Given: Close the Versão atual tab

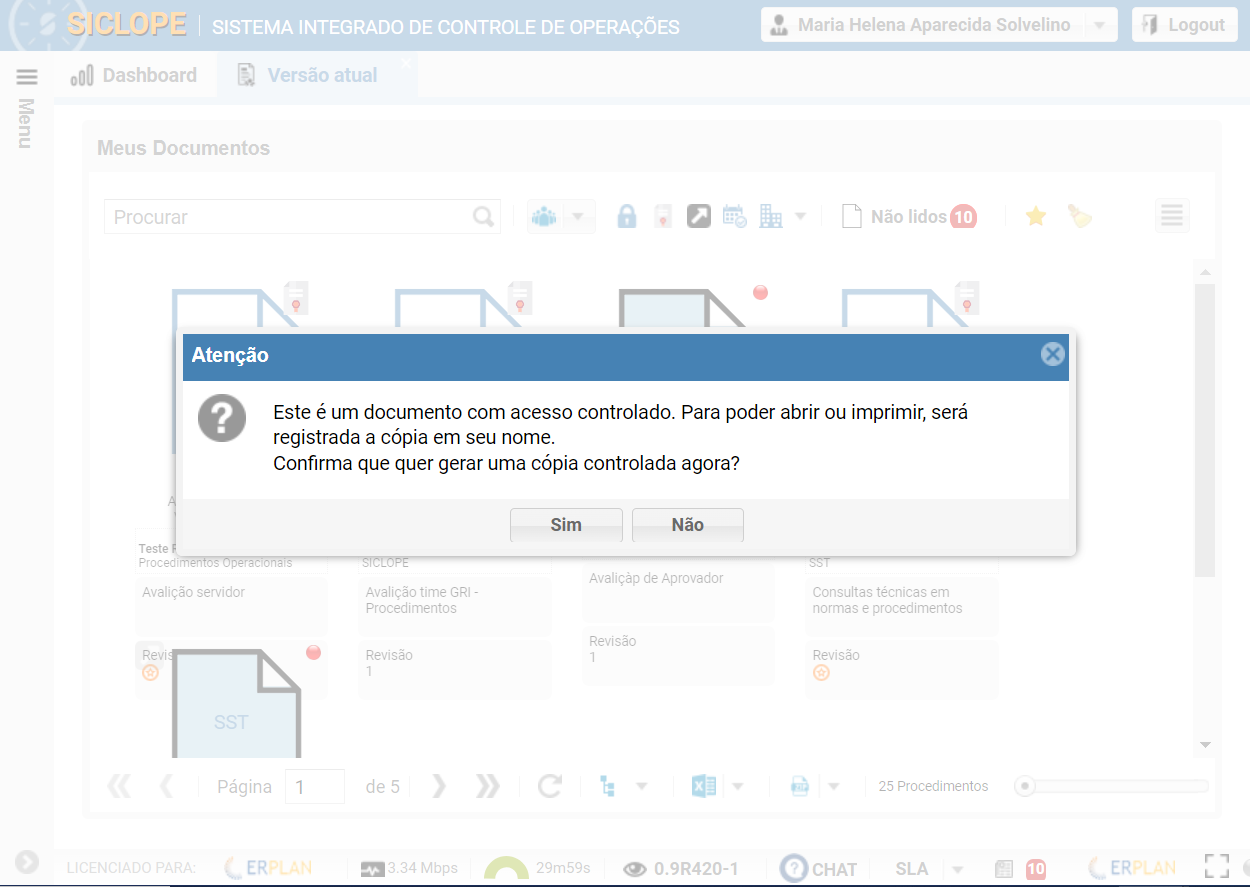Looking at the screenshot, I should (x=406, y=63).
